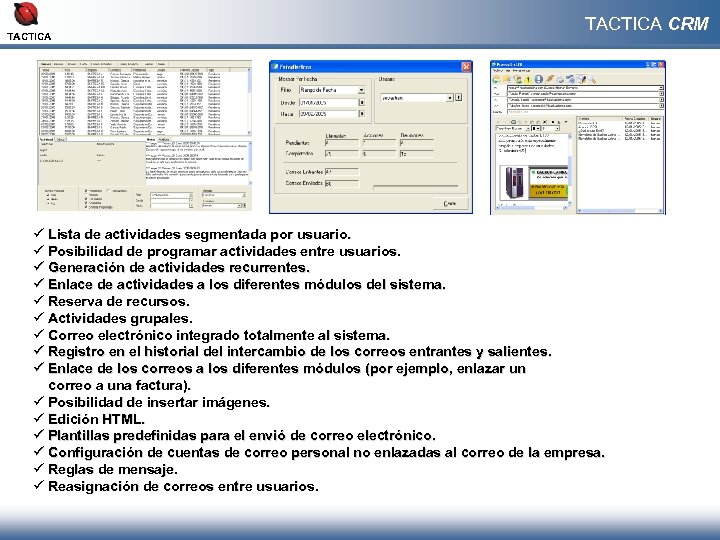The height and width of the screenshot is (540, 720).
Task: Open the Herramientas menu in email window
Action: click(521, 71)
